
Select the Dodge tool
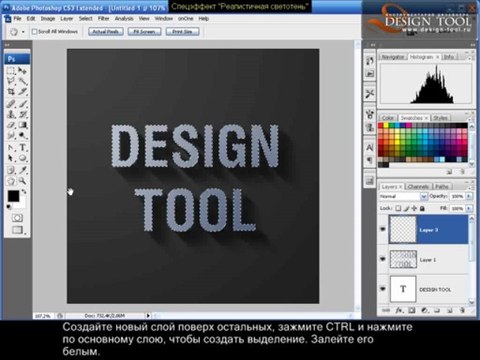click(22, 135)
